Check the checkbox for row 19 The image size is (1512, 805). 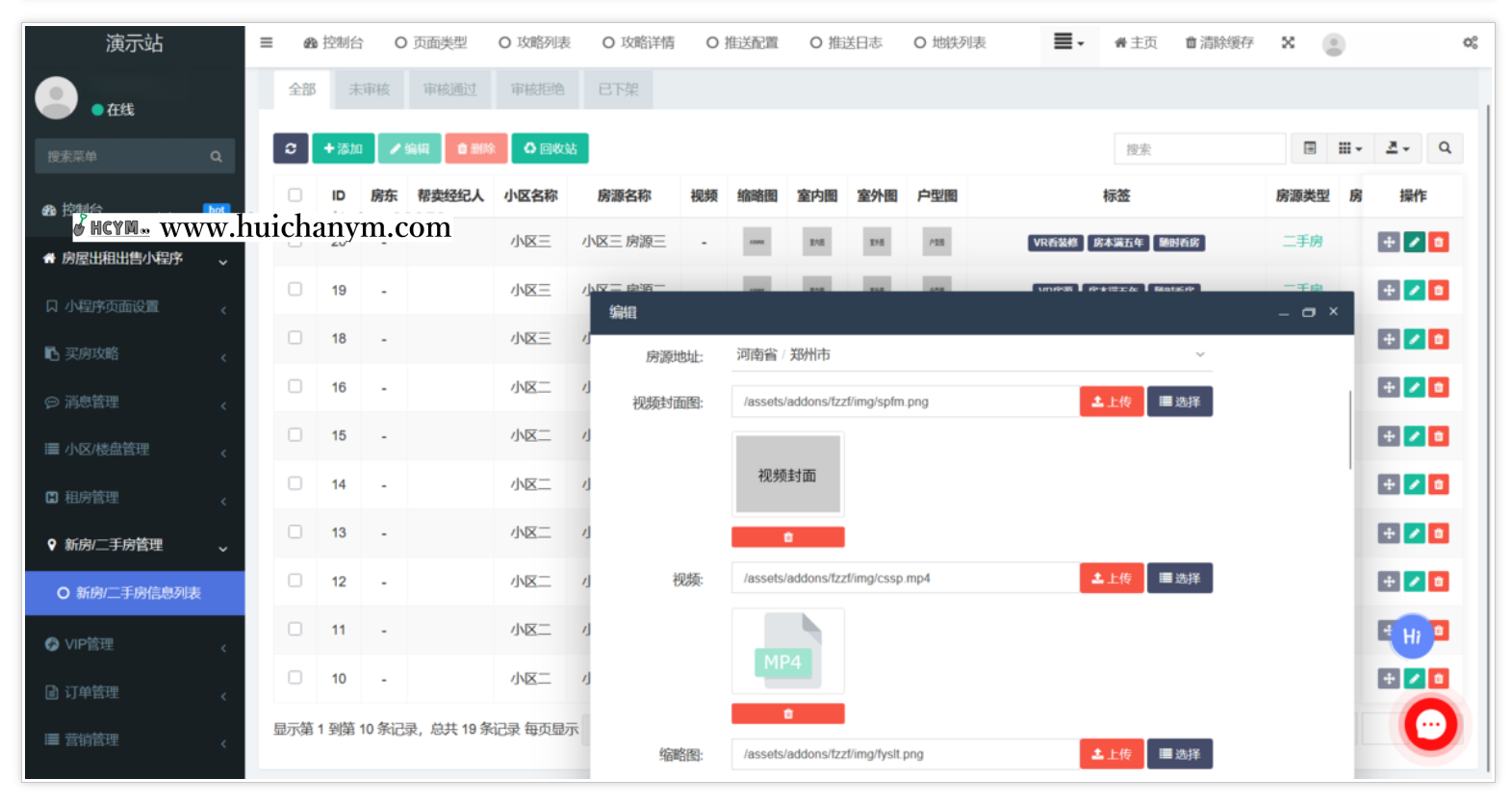295,289
